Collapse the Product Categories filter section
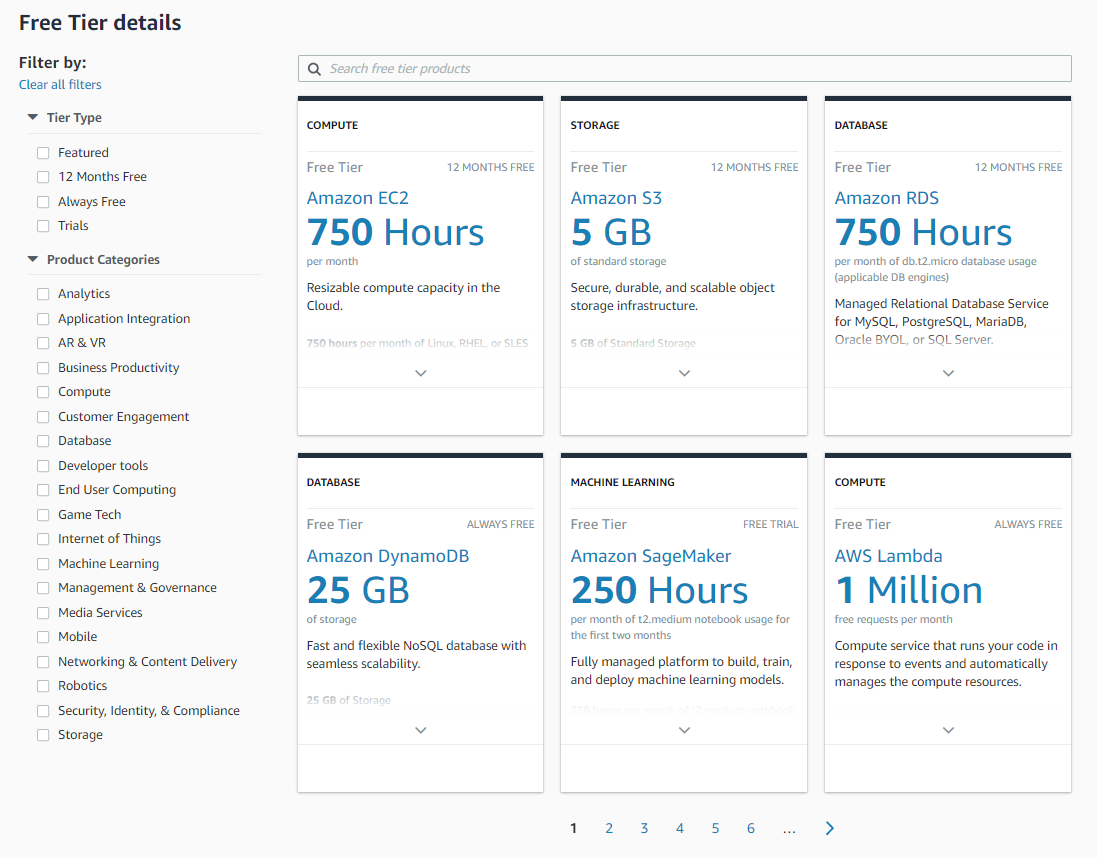Image resolution: width=1097 pixels, height=858 pixels. pos(33,260)
